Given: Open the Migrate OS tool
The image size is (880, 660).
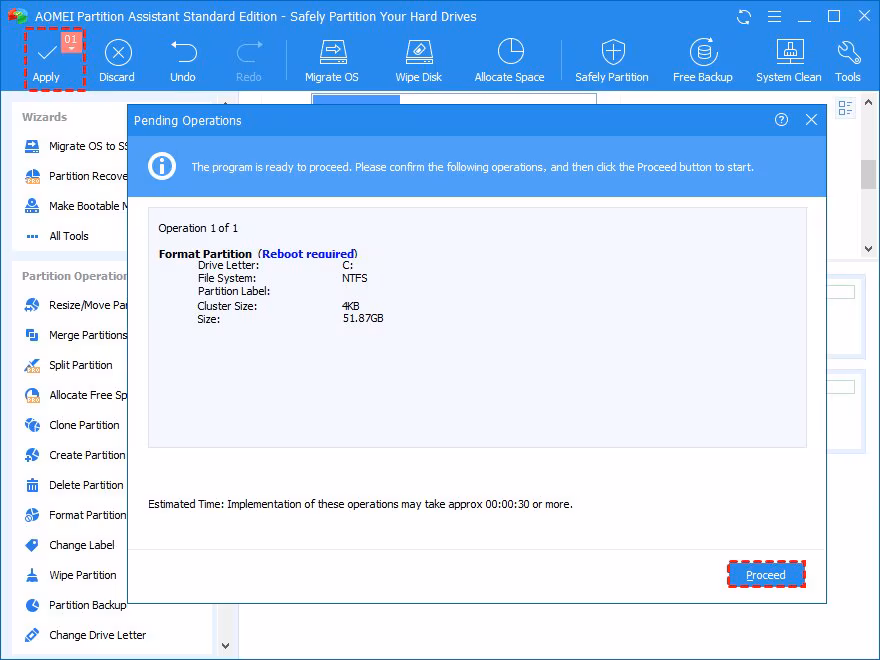Looking at the screenshot, I should (x=332, y=61).
